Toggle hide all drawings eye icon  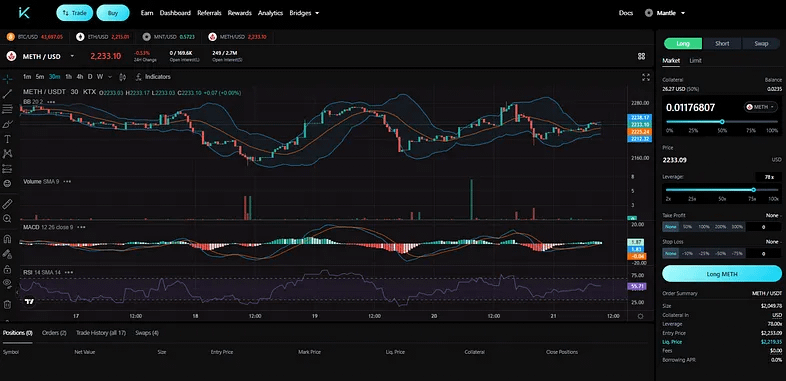8,284
